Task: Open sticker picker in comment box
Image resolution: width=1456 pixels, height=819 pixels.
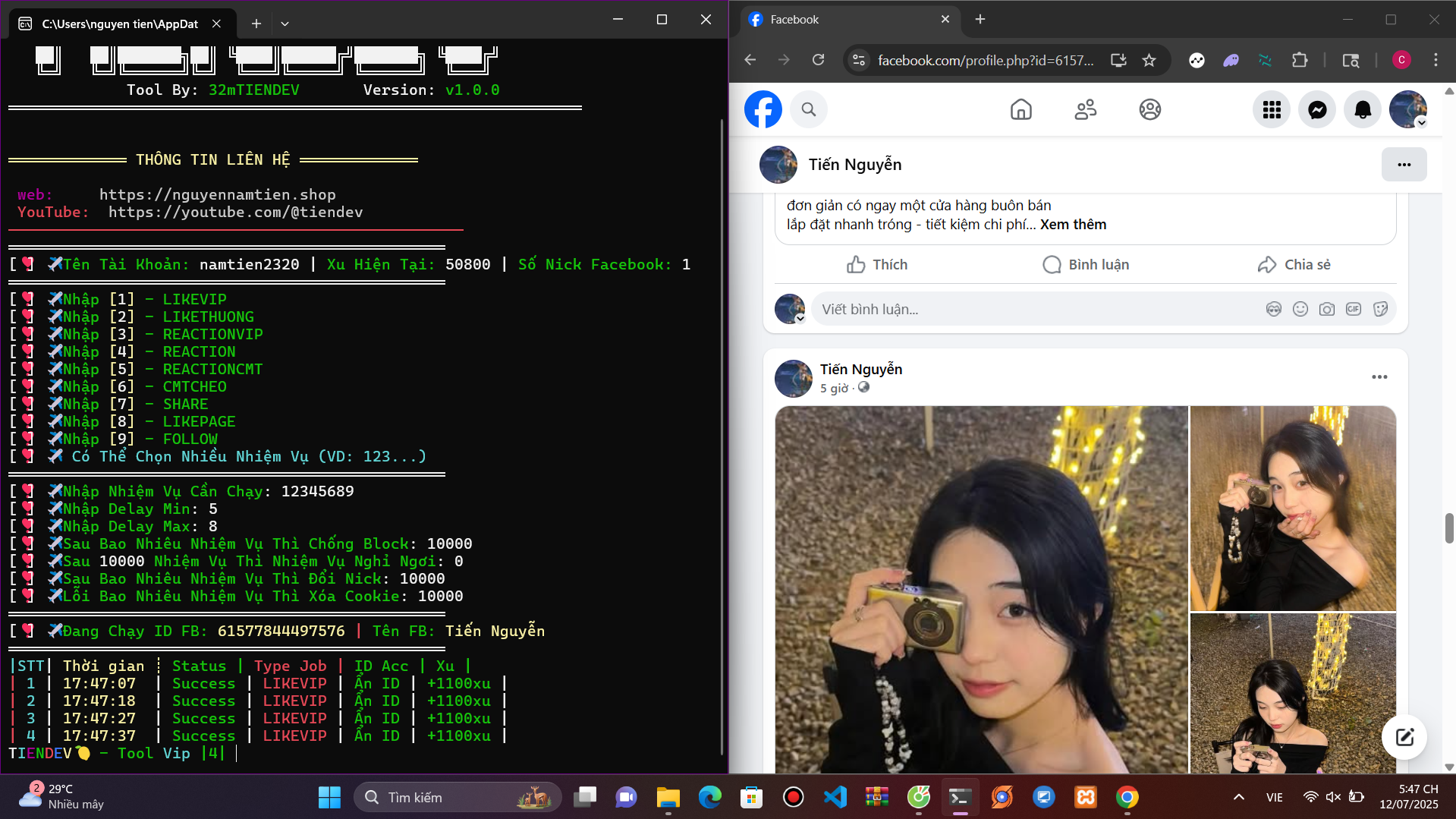Action: [x=1380, y=309]
